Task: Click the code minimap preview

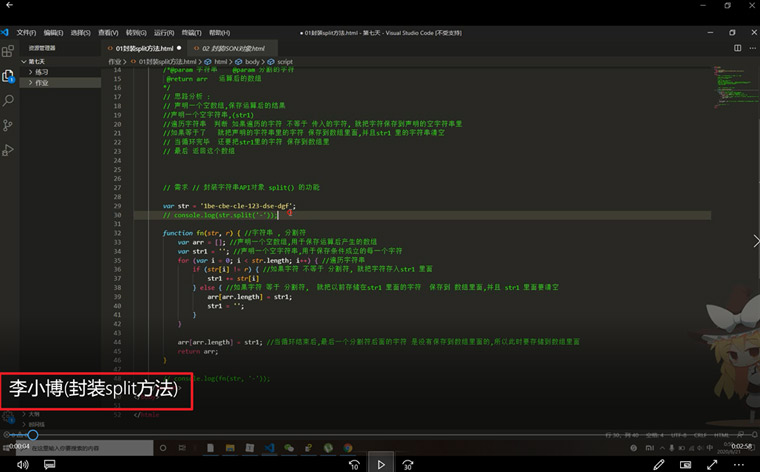Action: pos(734,87)
